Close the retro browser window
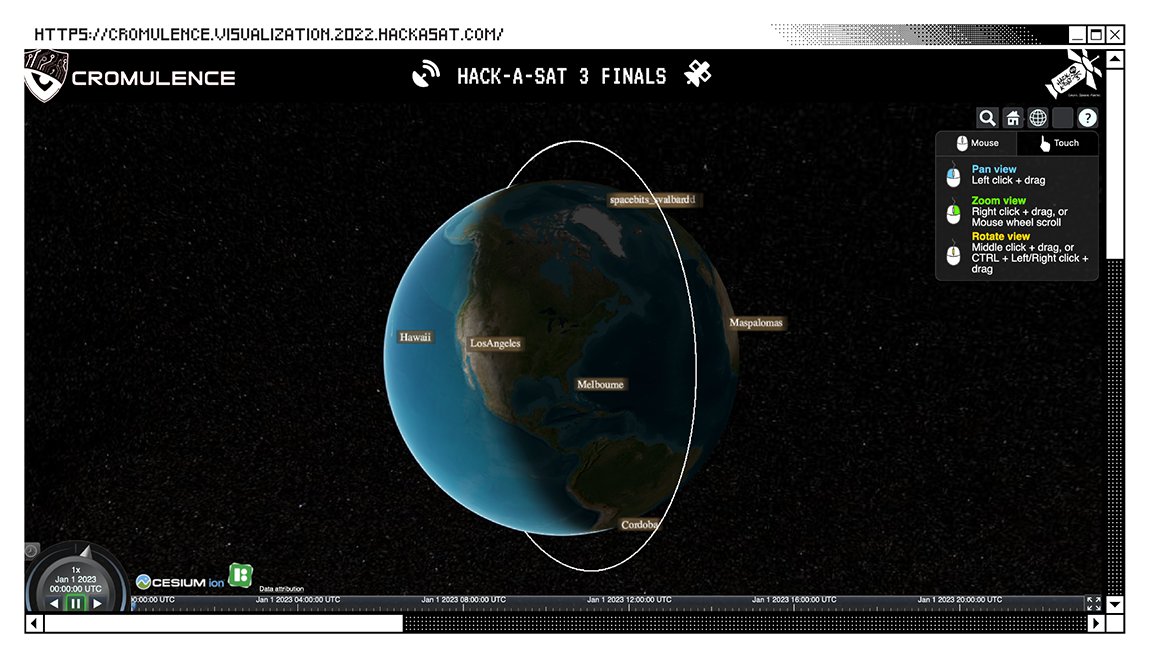This screenshot has height=672, width=1165. coord(1115,34)
